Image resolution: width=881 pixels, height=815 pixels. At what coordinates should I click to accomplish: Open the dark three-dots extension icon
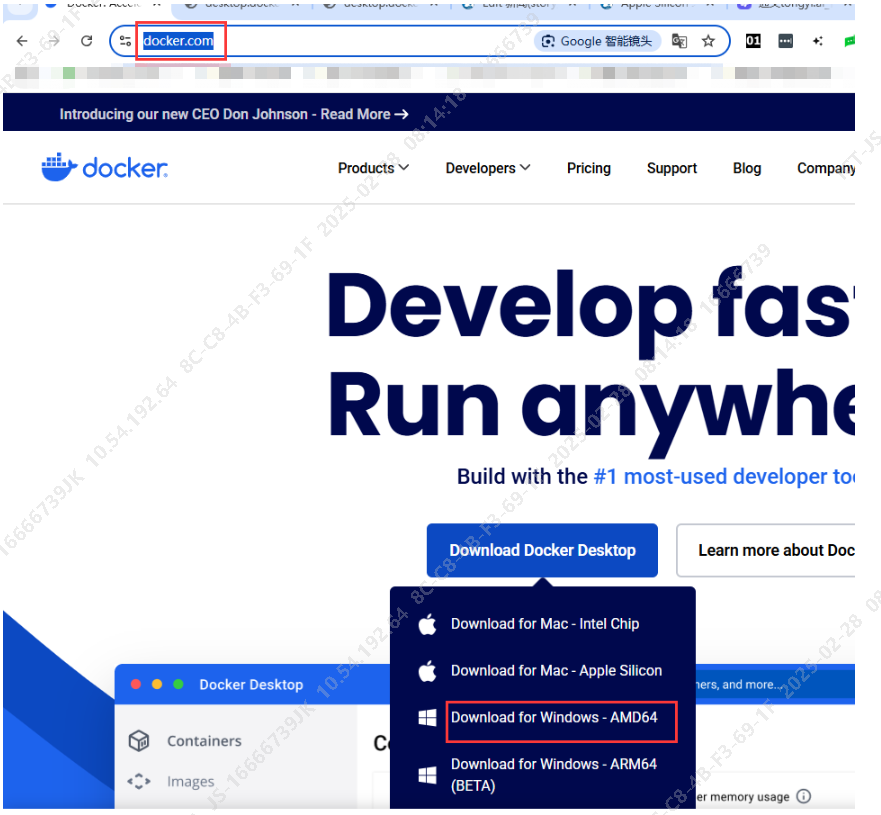click(x=785, y=40)
